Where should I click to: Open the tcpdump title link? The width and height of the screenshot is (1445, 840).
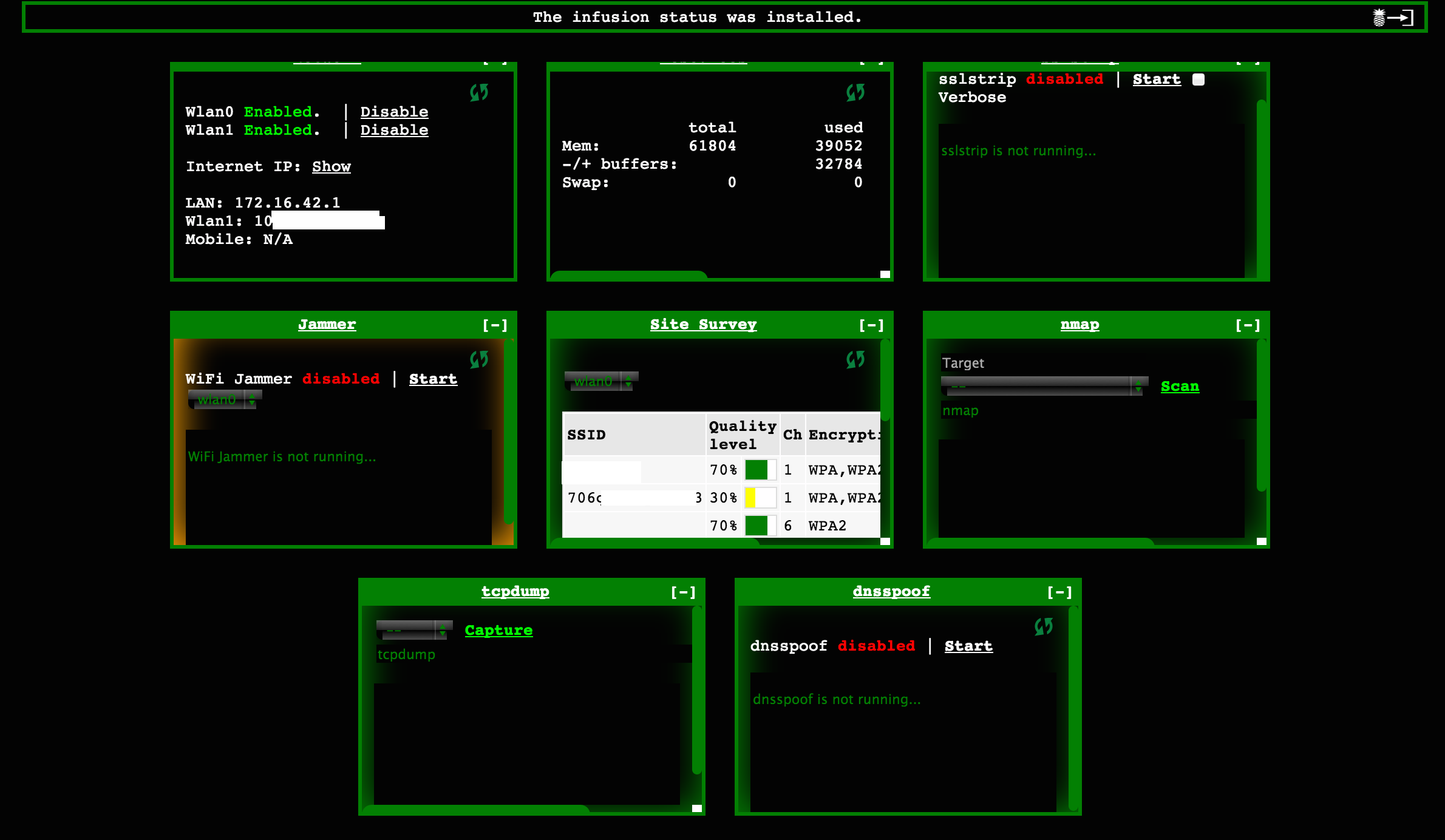(515, 591)
